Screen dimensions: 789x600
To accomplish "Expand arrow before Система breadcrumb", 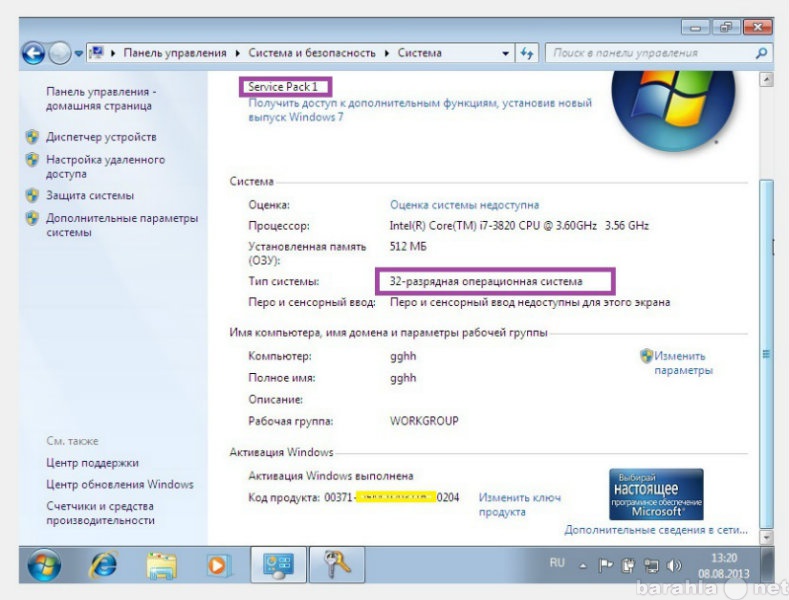I will tap(387, 53).
